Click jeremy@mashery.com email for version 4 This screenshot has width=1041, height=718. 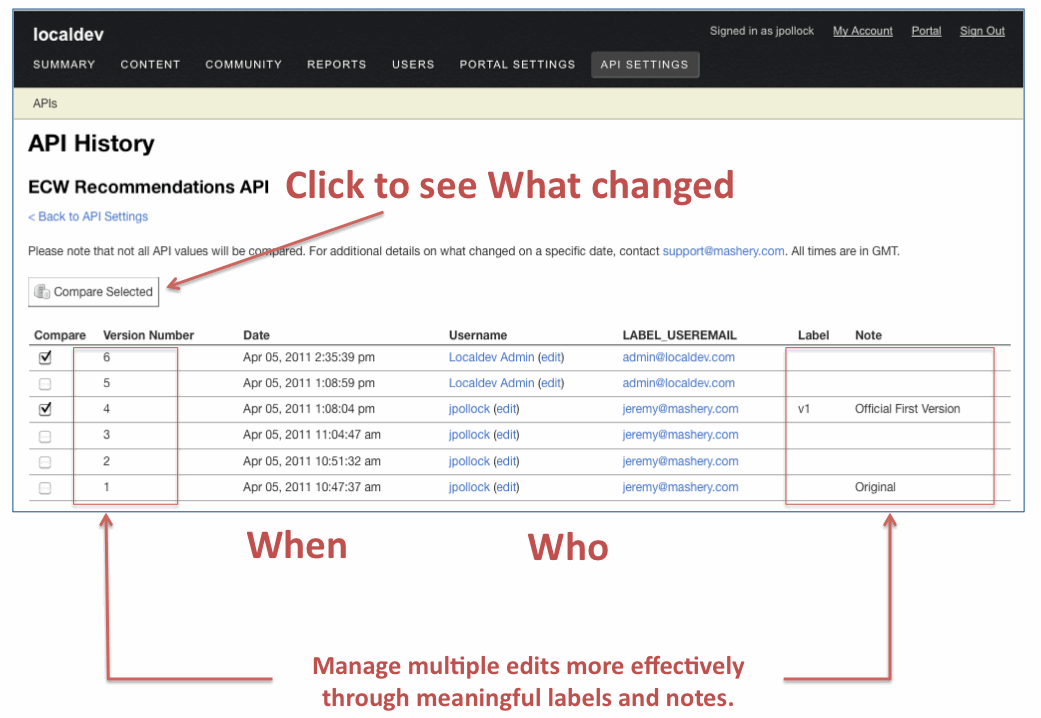point(681,409)
